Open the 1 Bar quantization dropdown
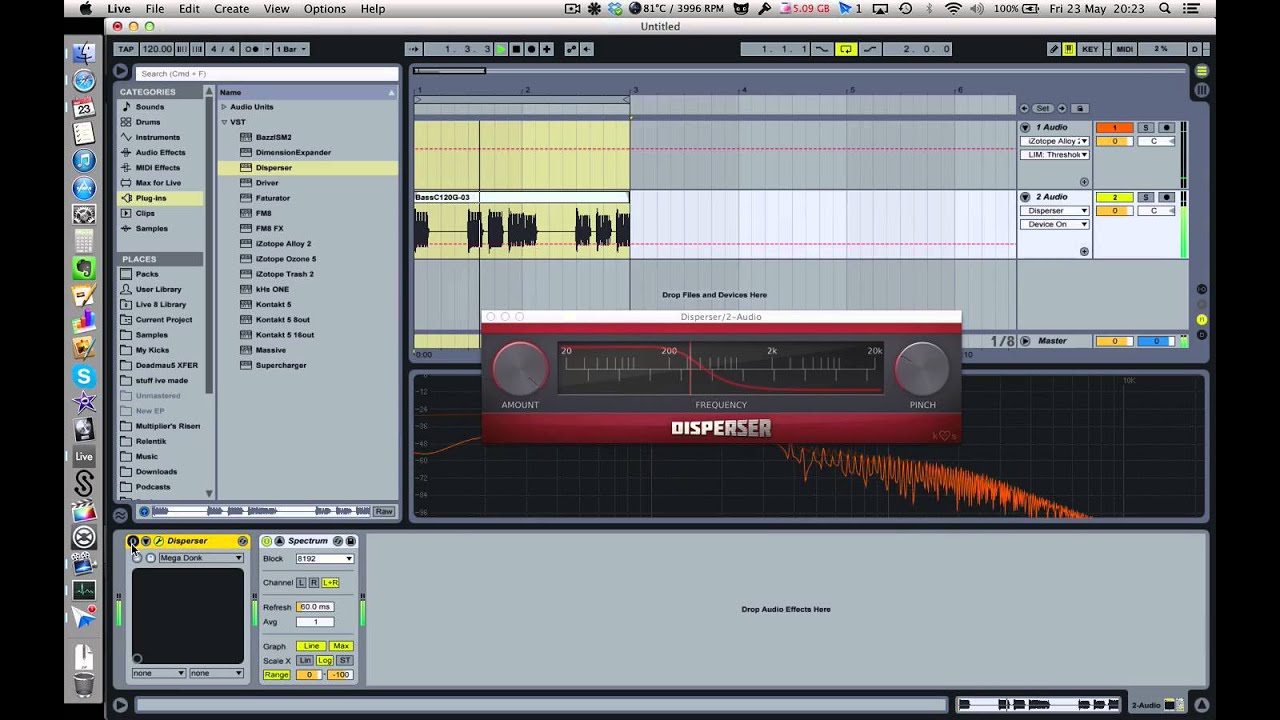The height and width of the screenshot is (720, 1280). tap(291, 49)
